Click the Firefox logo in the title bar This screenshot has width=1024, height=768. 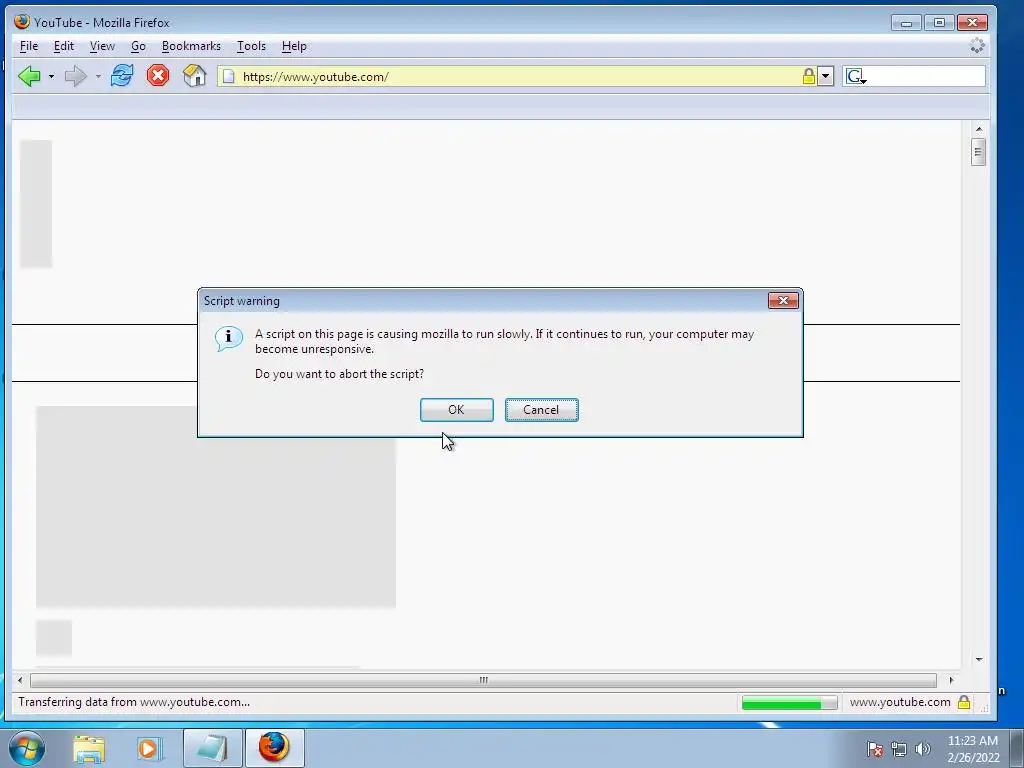point(22,22)
